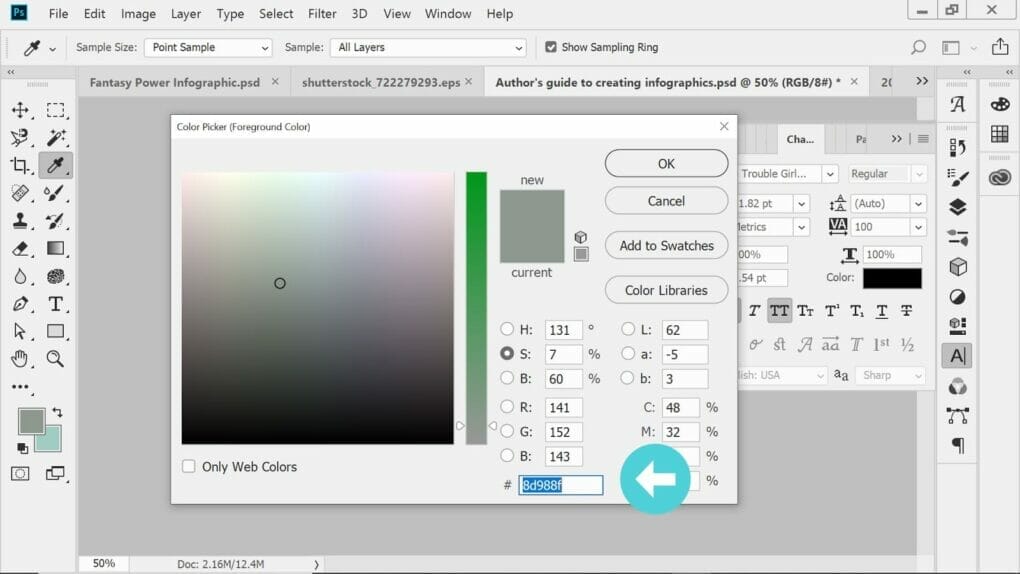
Task: Select the Hue radio button
Action: [507, 329]
